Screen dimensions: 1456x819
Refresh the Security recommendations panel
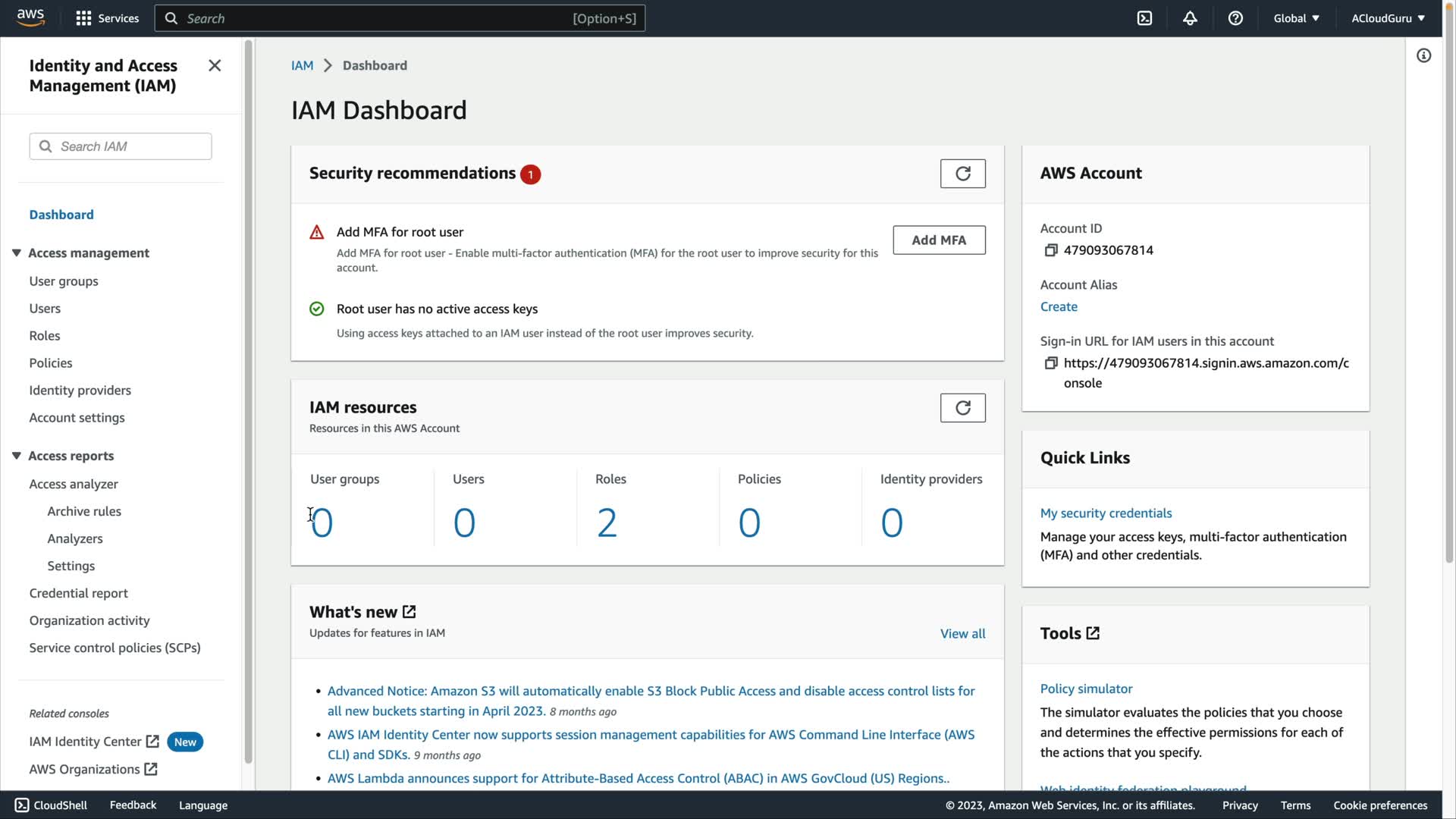pyautogui.click(x=962, y=174)
